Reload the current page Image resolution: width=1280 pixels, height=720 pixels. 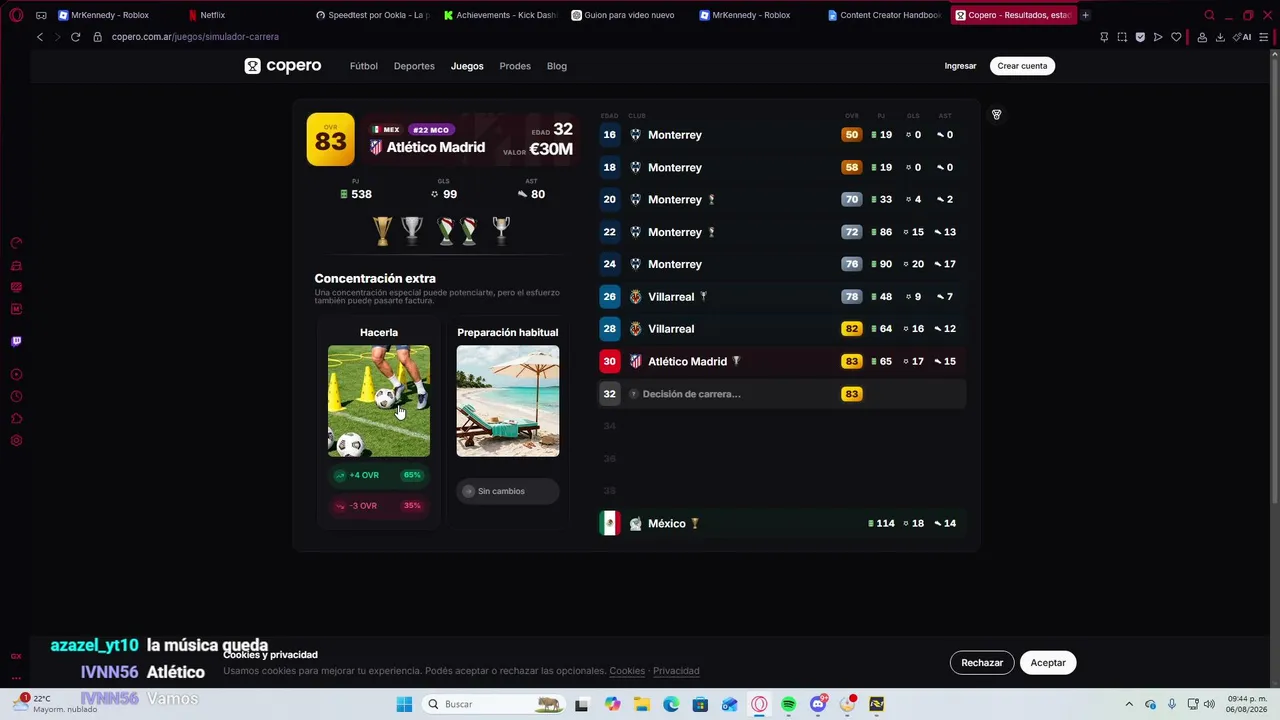(75, 37)
